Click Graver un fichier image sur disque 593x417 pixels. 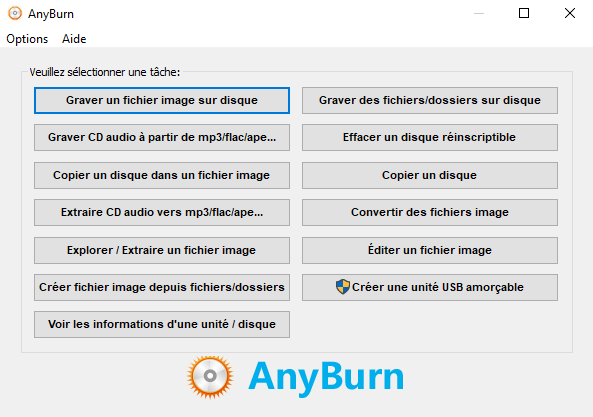tap(162, 101)
